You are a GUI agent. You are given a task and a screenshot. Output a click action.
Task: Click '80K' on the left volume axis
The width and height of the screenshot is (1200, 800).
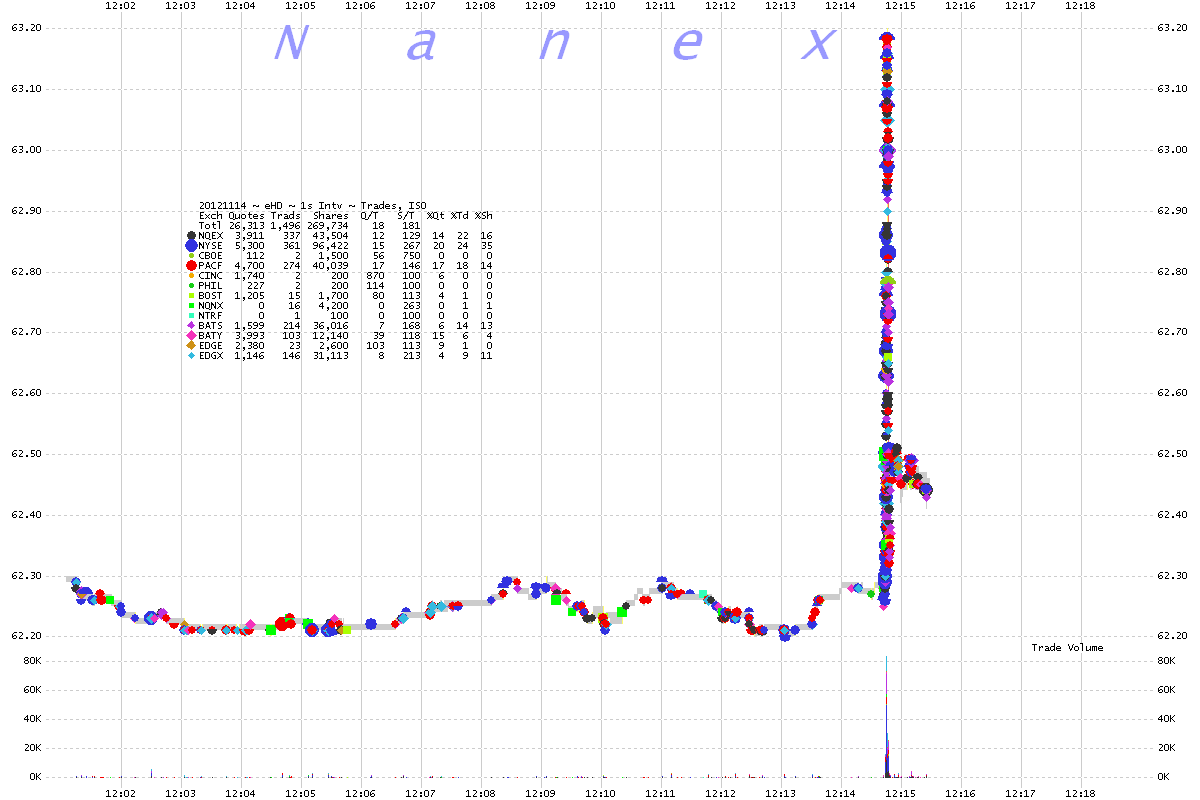pyautogui.click(x=30, y=661)
